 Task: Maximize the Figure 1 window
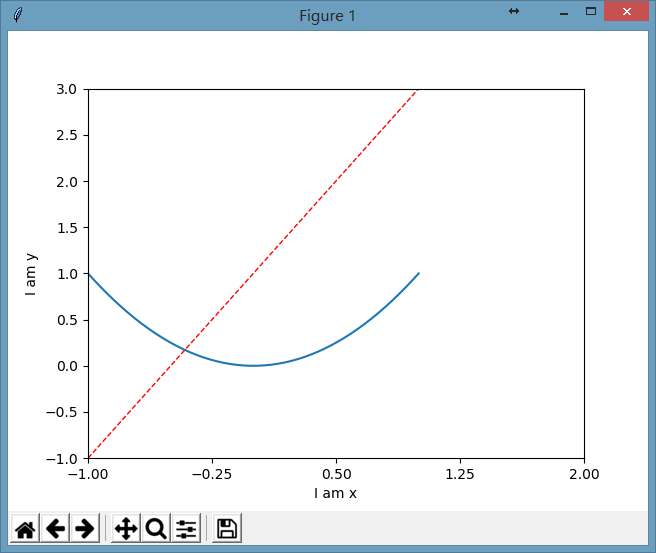pos(591,11)
